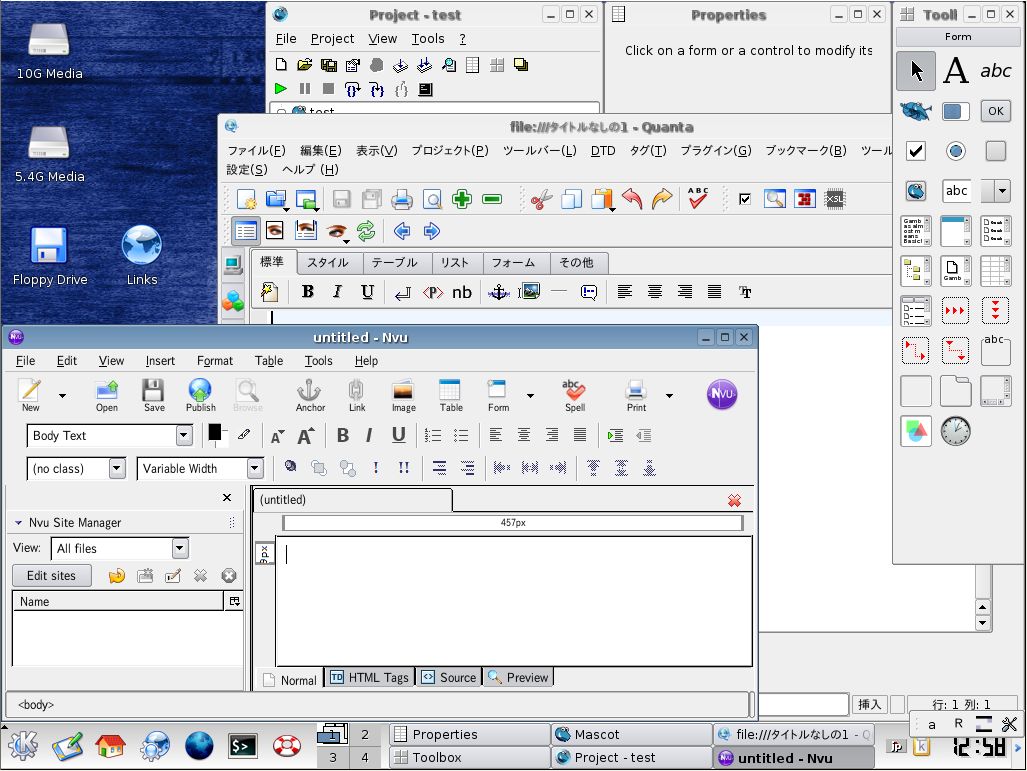Toggle Italic in the Nvu format toolbar
Image resolution: width=1027 pixels, height=771 pixels.
coord(369,435)
